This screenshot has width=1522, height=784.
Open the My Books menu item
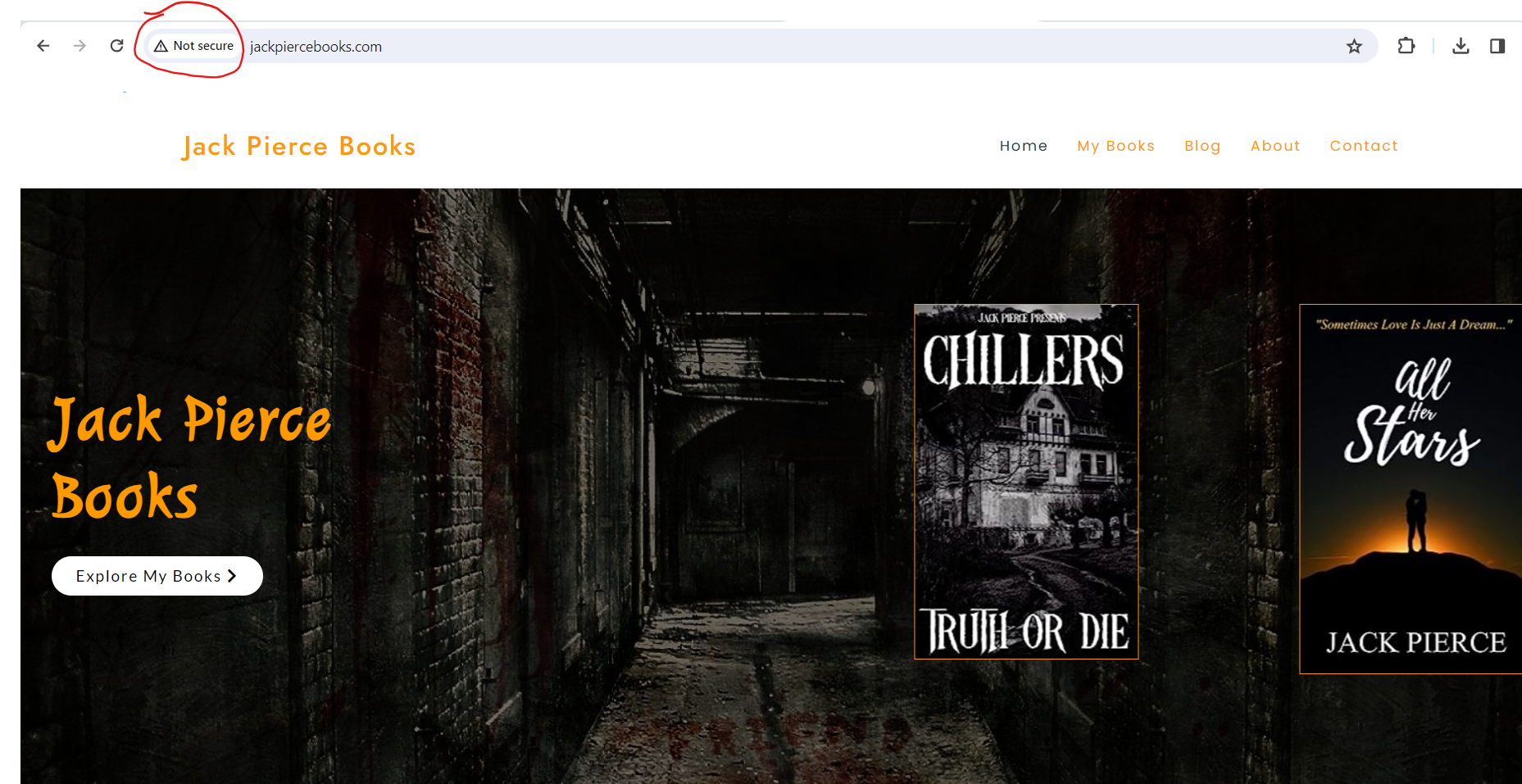point(1115,146)
